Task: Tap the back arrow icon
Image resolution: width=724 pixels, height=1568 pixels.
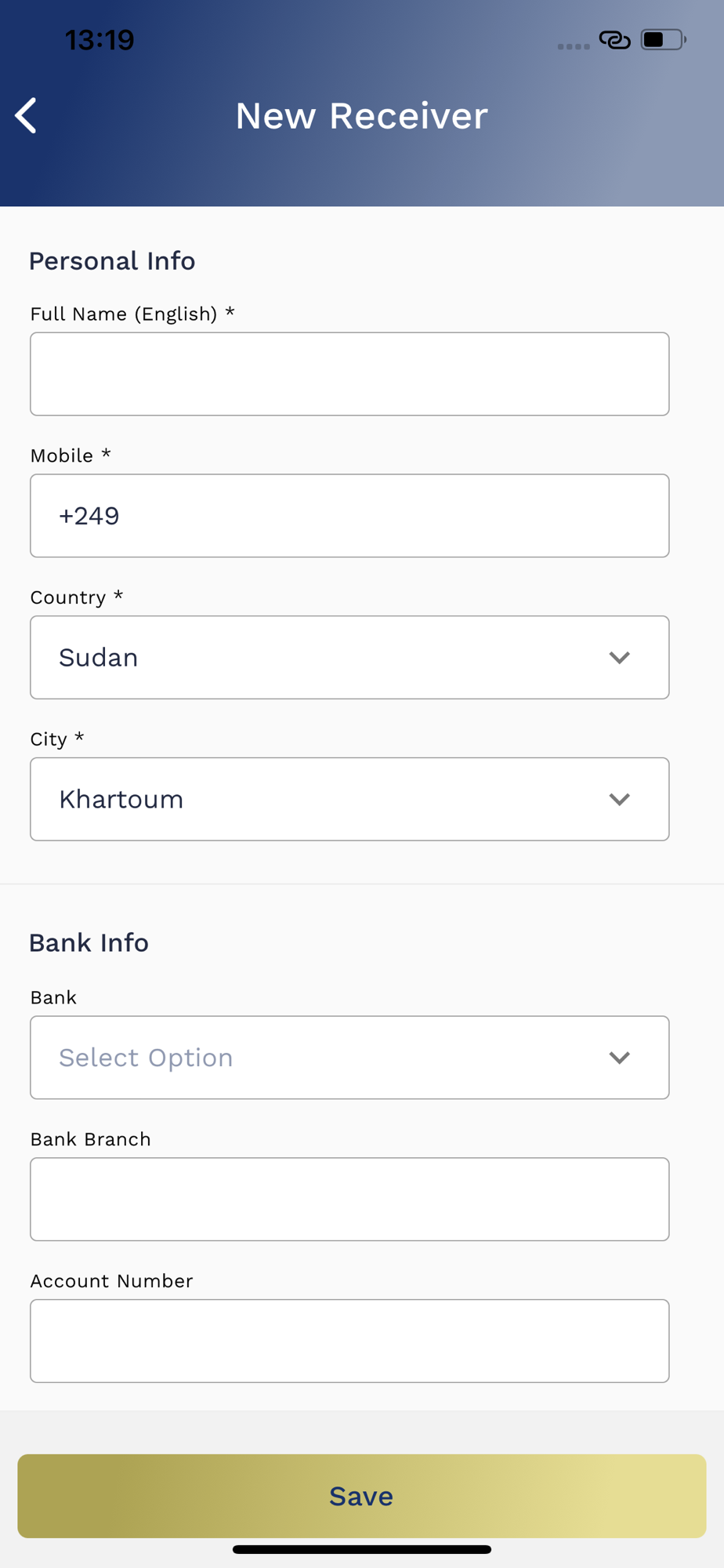Action: [x=26, y=116]
